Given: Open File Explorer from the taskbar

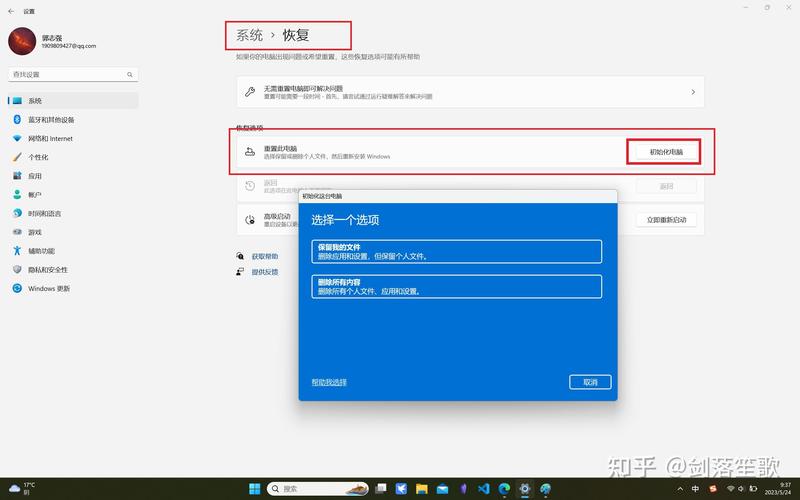Looking at the screenshot, I should point(422,489).
